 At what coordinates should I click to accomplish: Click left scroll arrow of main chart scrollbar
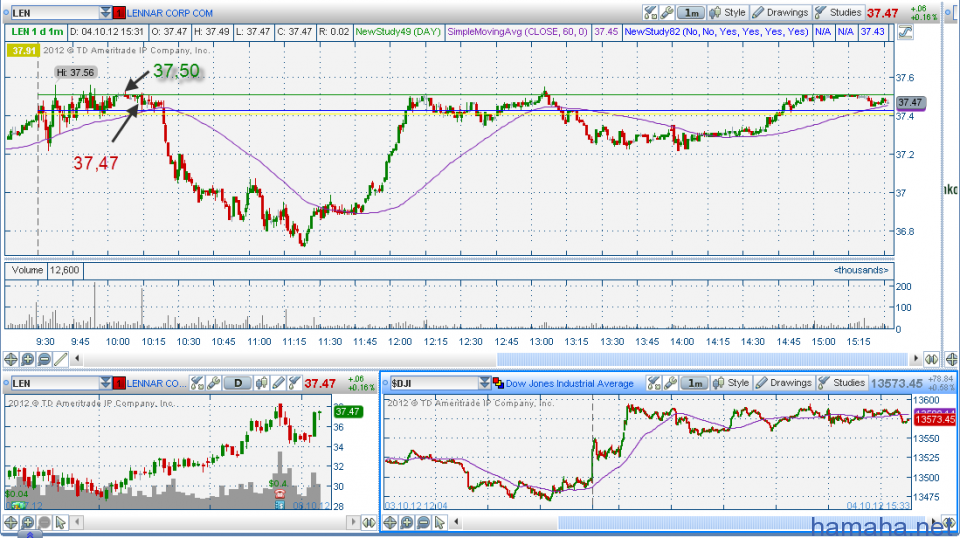pos(77,359)
